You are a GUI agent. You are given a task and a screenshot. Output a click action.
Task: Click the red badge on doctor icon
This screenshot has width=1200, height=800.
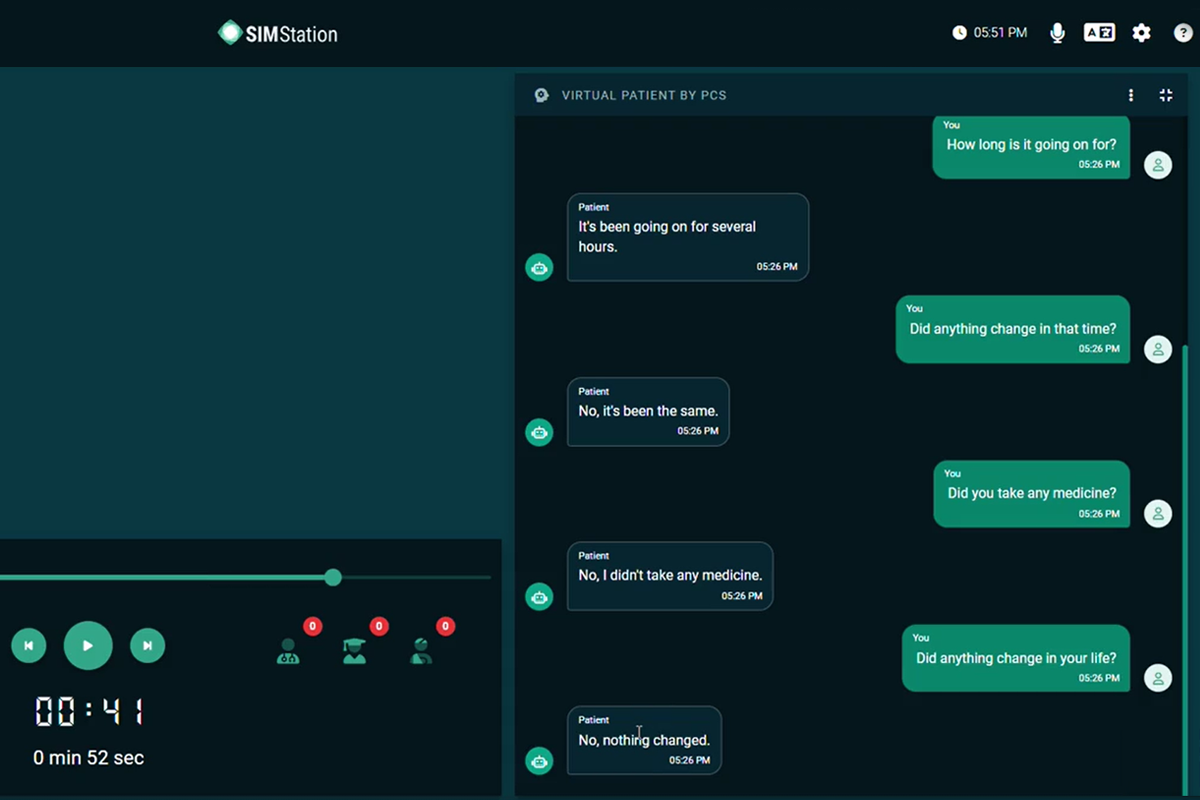(312, 627)
